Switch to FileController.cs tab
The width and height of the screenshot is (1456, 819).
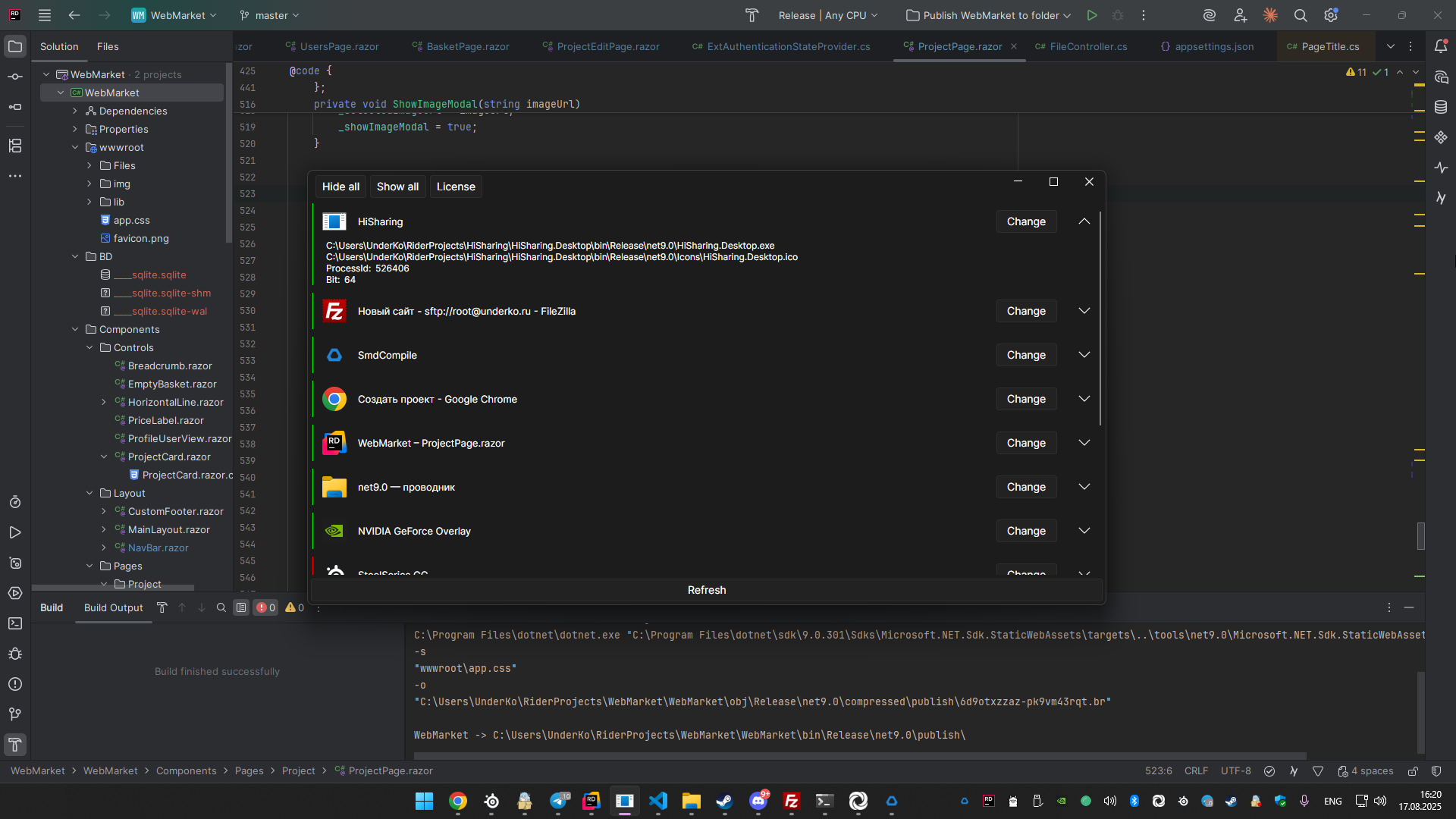[x=1087, y=46]
